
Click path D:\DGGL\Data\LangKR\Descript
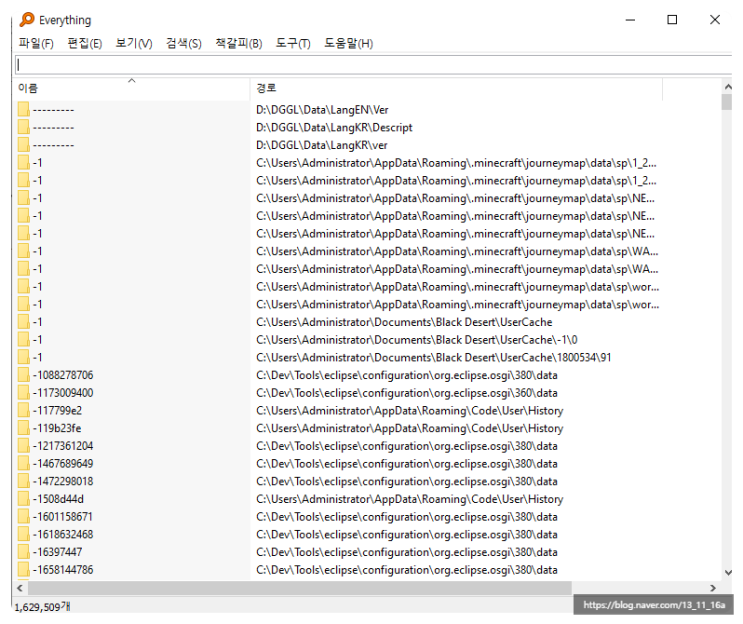point(334,127)
